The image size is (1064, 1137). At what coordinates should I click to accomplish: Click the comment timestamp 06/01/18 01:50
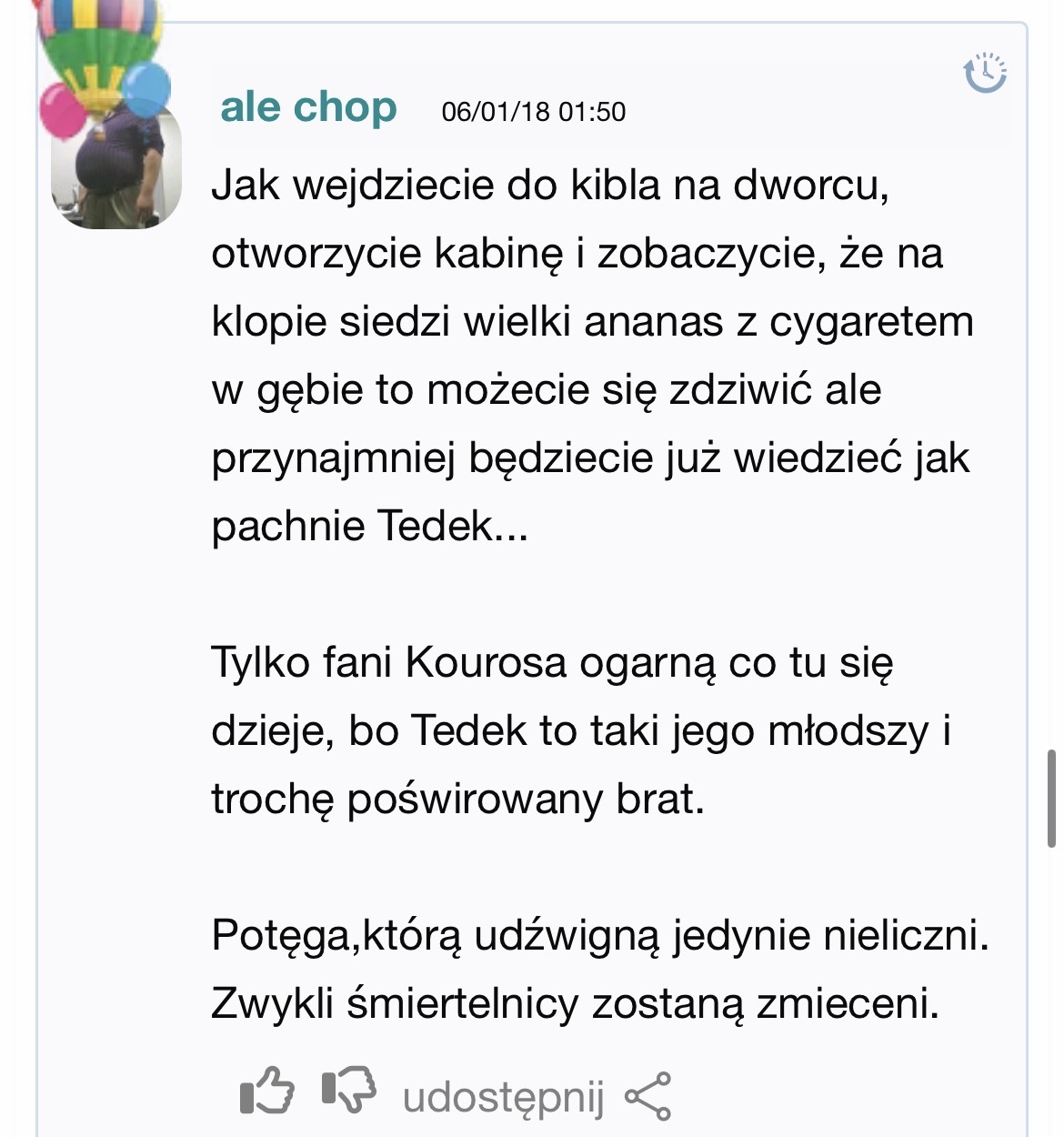click(x=534, y=112)
